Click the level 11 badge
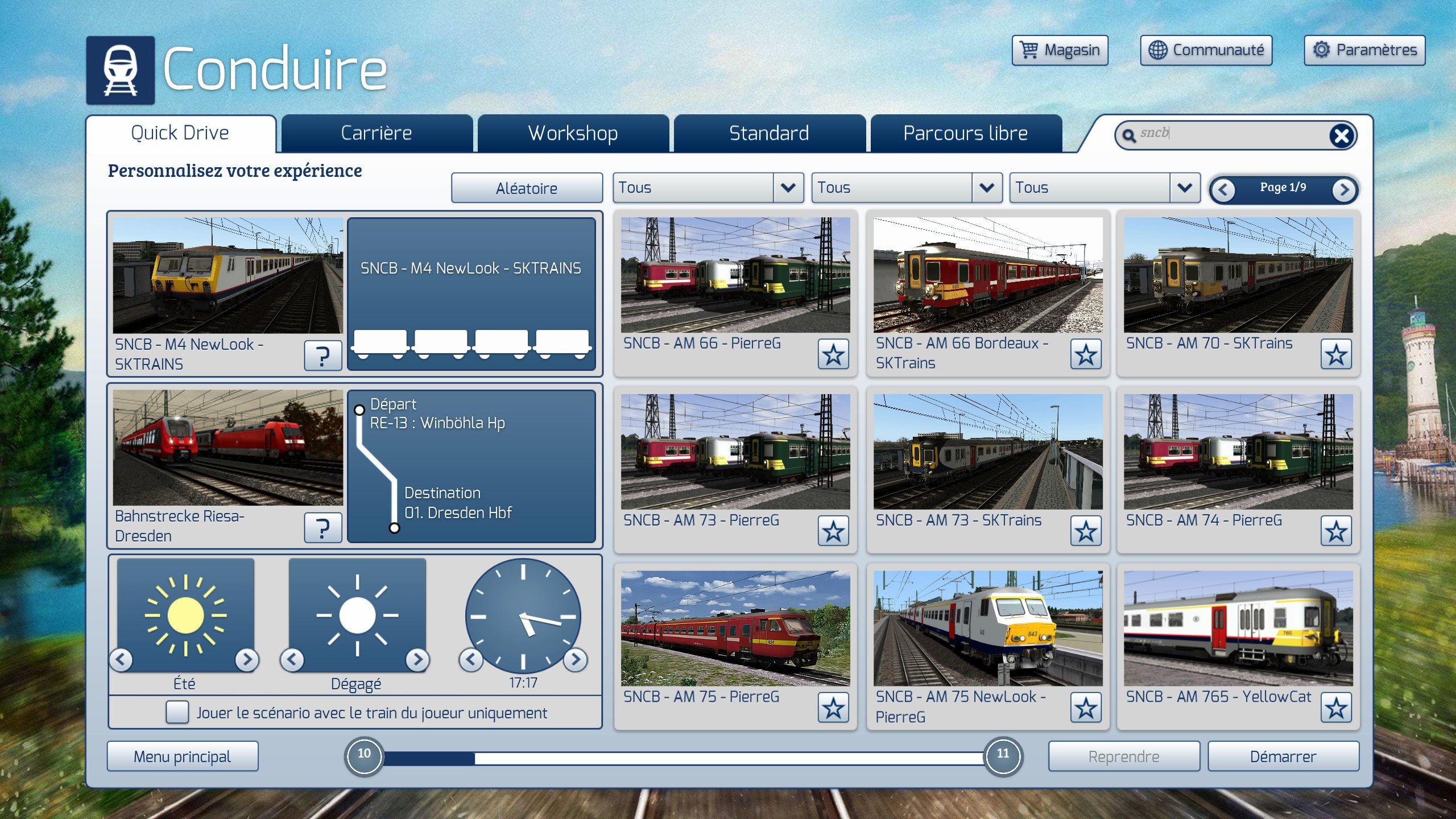The height and width of the screenshot is (819, 1456). pos(1003,755)
